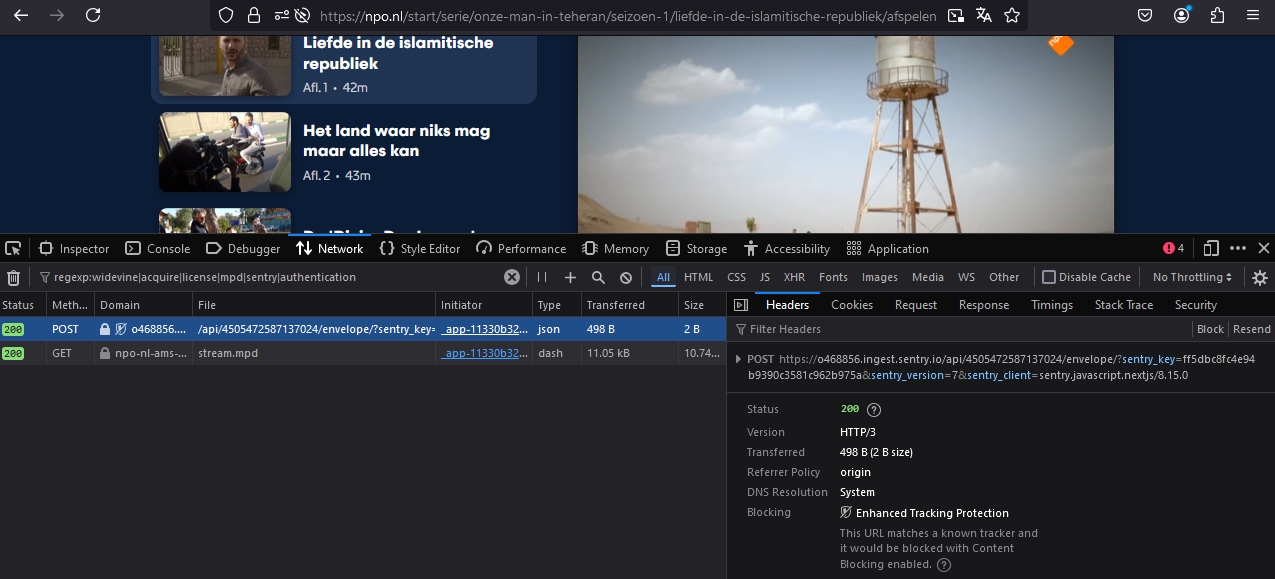The height and width of the screenshot is (579, 1275).
Task: Click the Resend request button
Action: [x=1252, y=329]
